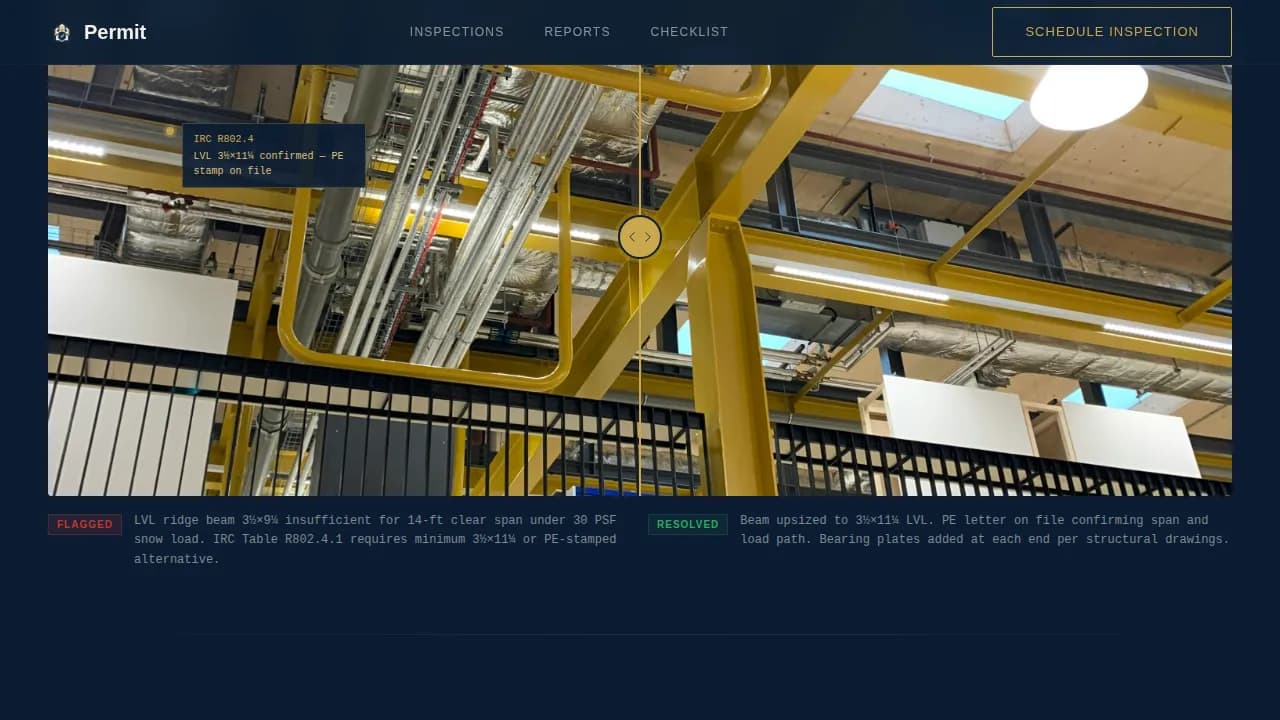
Task: Click the Permit wordmark in the header
Action: coord(114,32)
